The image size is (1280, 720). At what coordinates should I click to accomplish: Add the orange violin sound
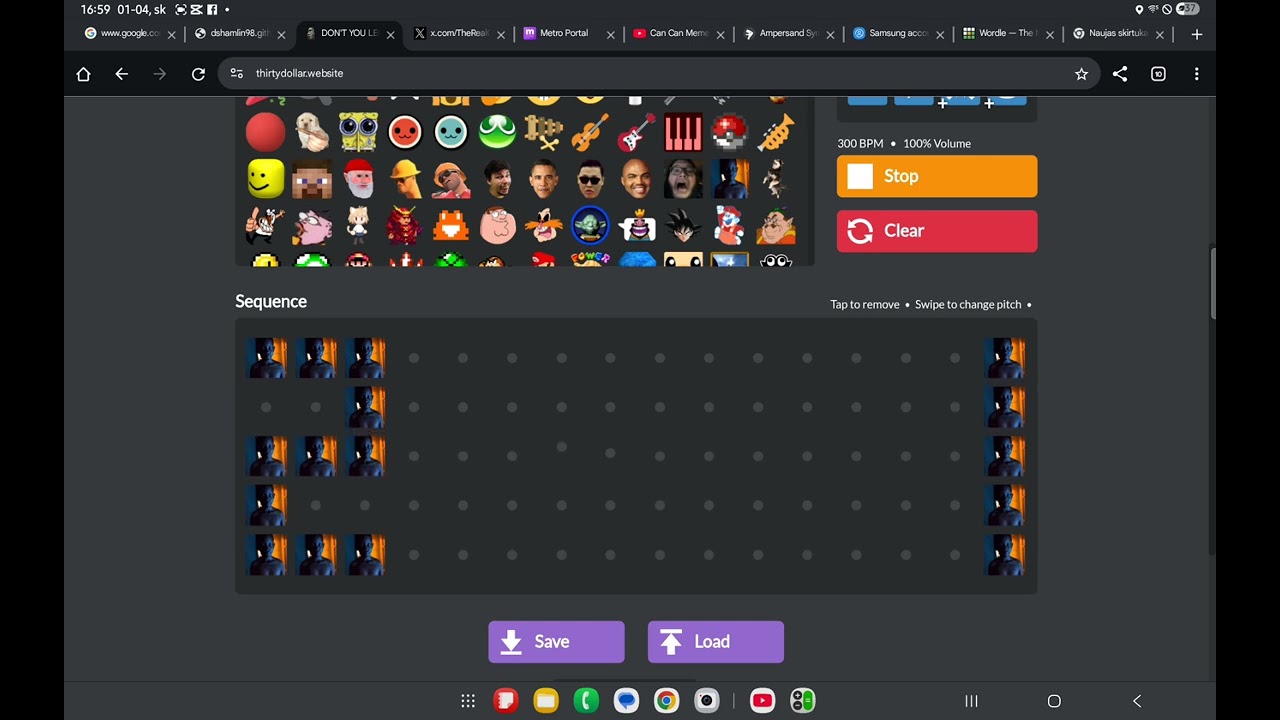[590, 132]
